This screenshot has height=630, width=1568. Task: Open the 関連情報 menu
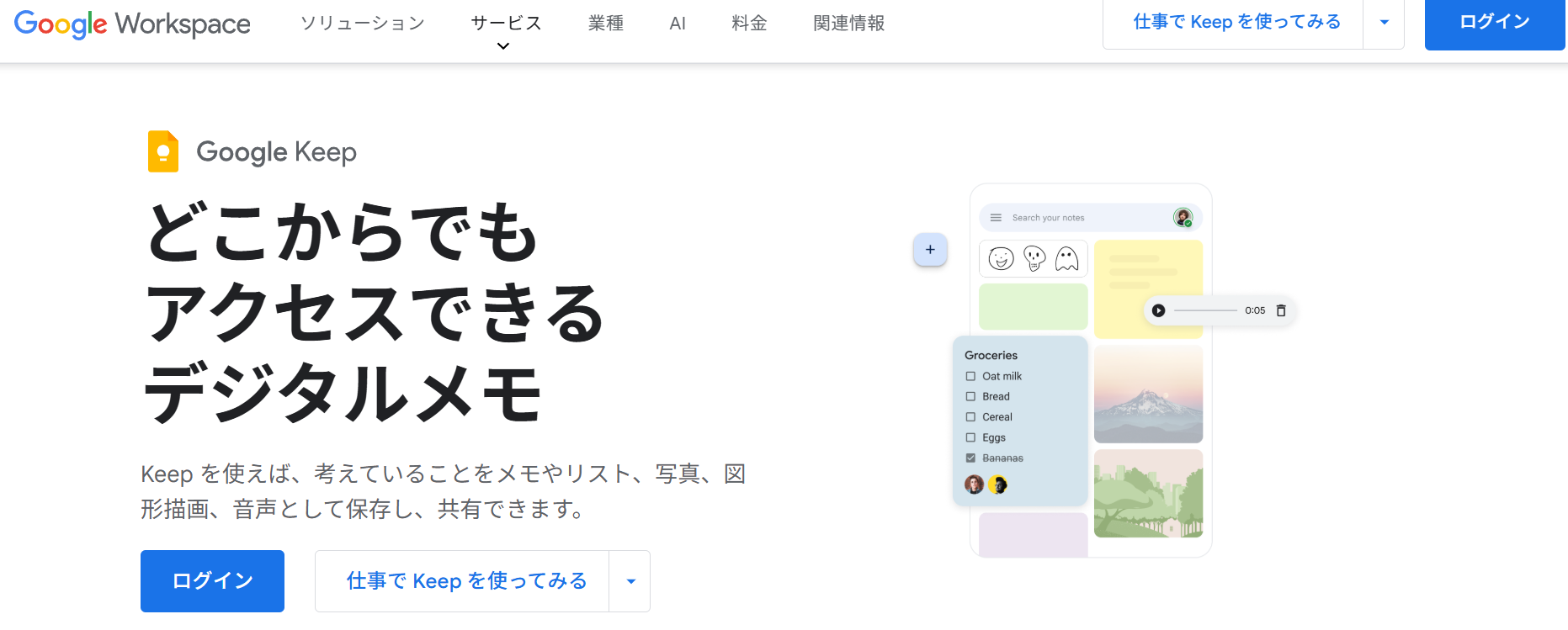849,24
